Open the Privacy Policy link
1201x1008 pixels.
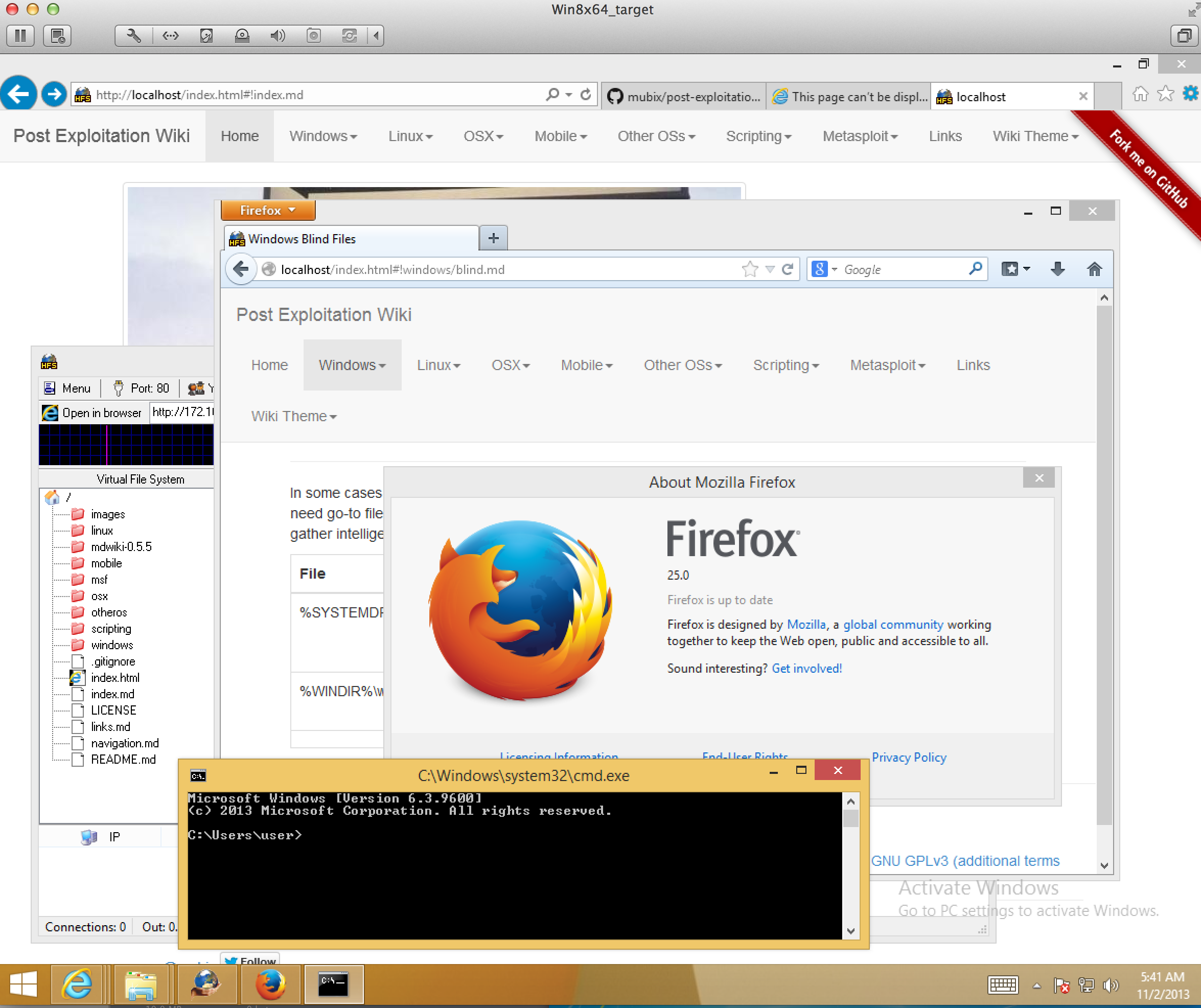pos(909,757)
